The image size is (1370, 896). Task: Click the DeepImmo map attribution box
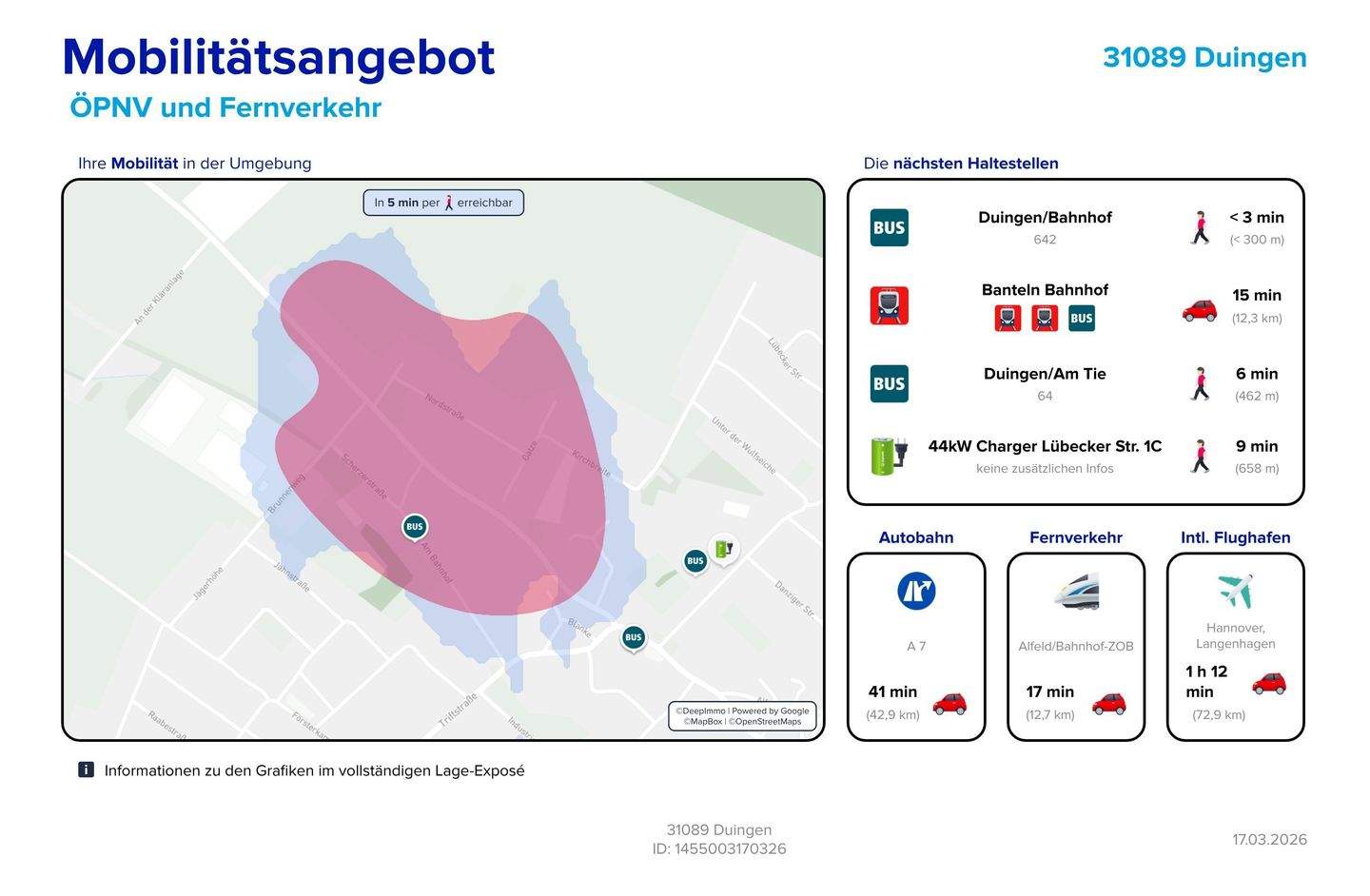pyautogui.click(x=742, y=716)
